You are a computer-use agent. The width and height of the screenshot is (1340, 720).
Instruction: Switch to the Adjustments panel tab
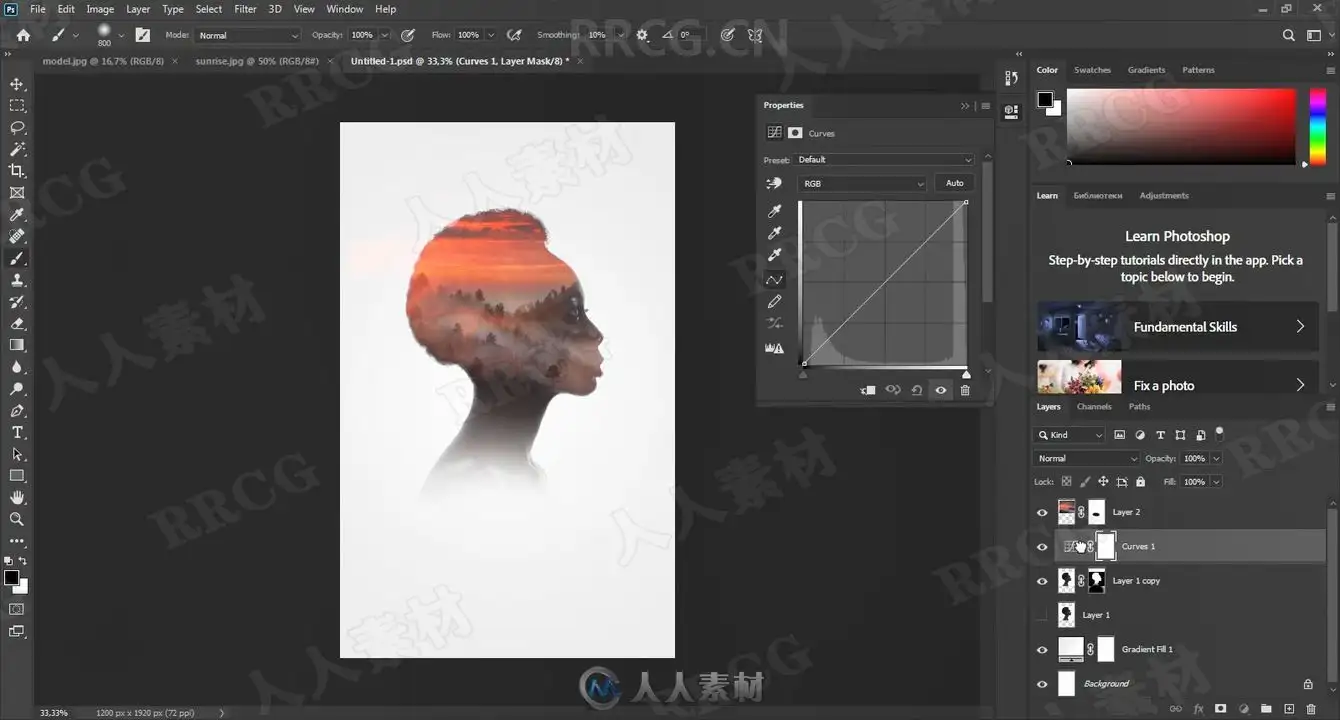pyautogui.click(x=1164, y=196)
